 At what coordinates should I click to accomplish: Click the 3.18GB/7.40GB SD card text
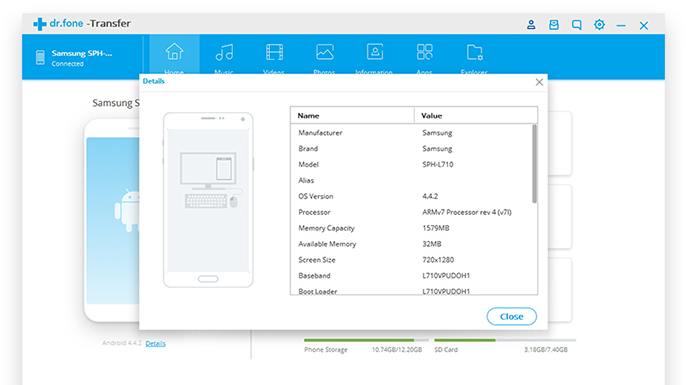point(546,350)
